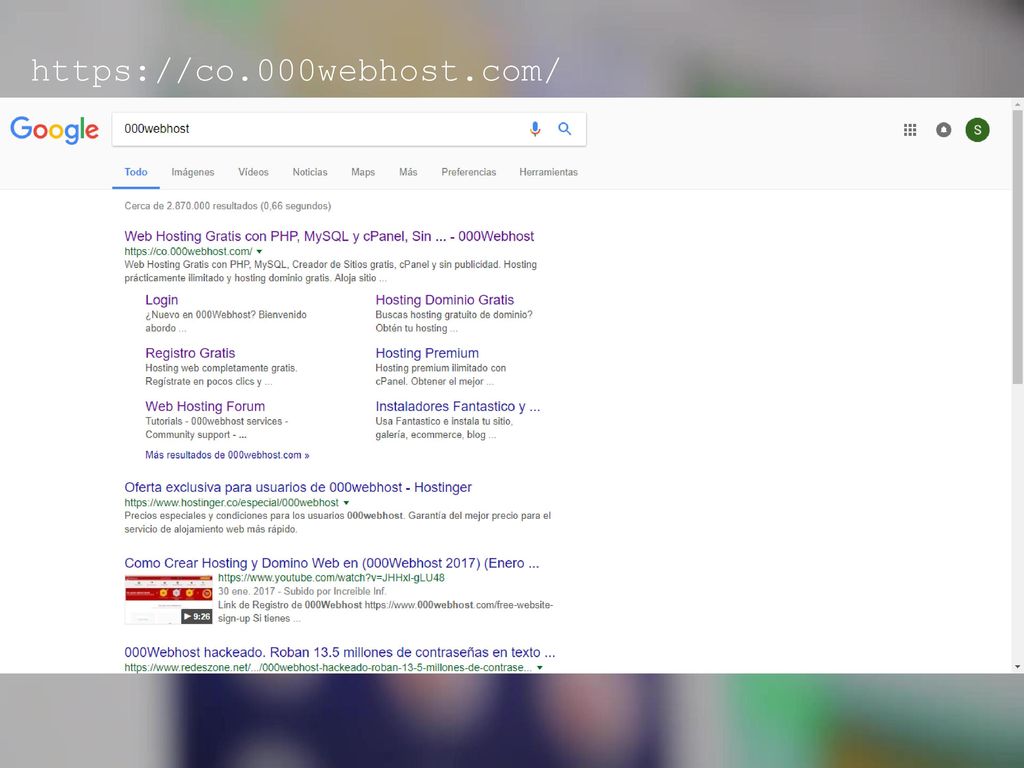
Task: Open the Oferta exclusiva Hostinger result
Action: (x=298, y=487)
